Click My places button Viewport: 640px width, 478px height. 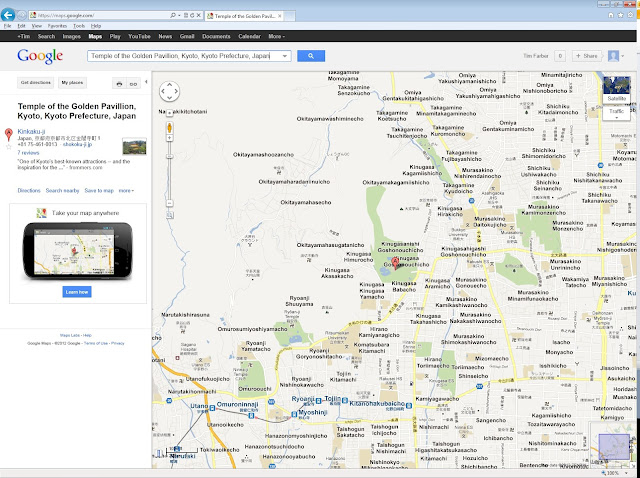[72, 83]
